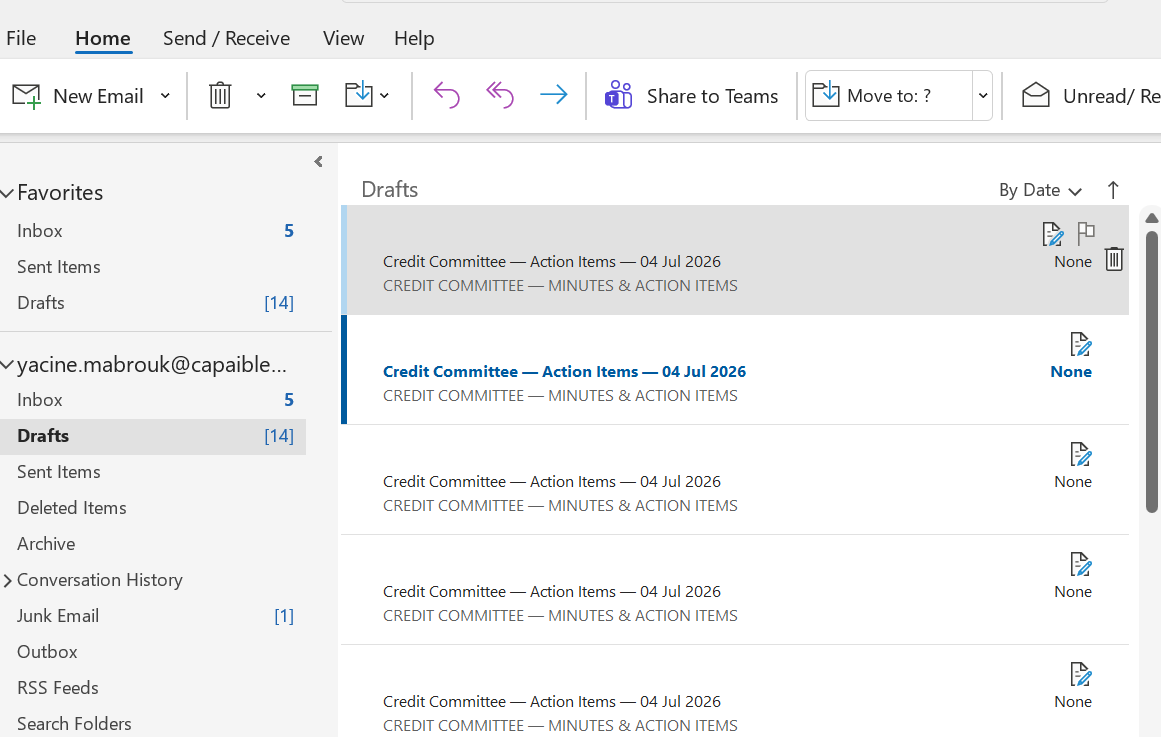Open the Help tab

pyautogui.click(x=414, y=39)
